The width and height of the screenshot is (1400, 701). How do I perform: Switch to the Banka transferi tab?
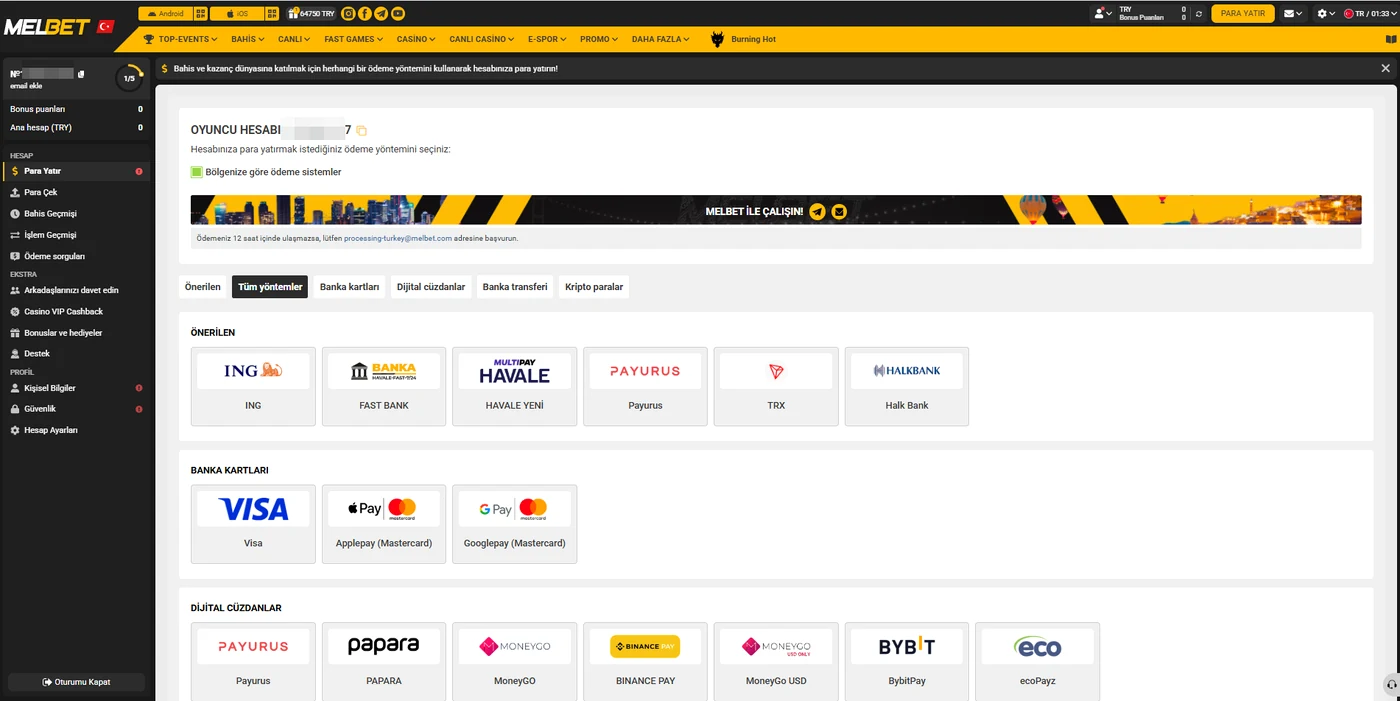click(x=515, y=287)
